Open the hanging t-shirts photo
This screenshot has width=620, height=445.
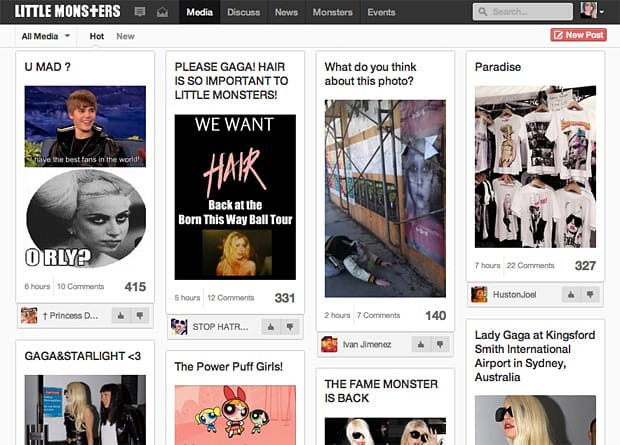tap(535, 167)
